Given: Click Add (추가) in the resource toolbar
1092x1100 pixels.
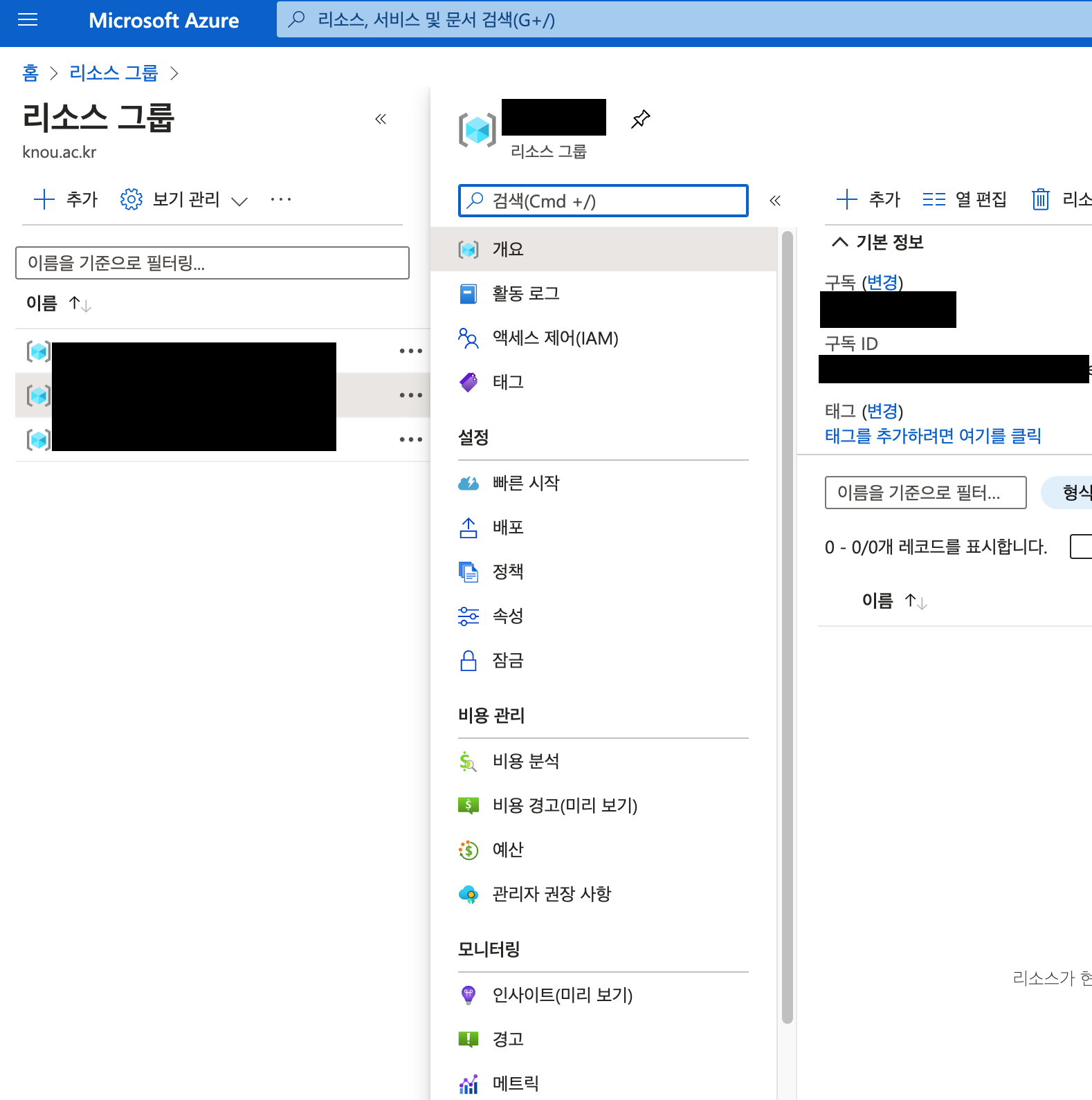Looking at the screenshot, I should (x=868, y=199).
